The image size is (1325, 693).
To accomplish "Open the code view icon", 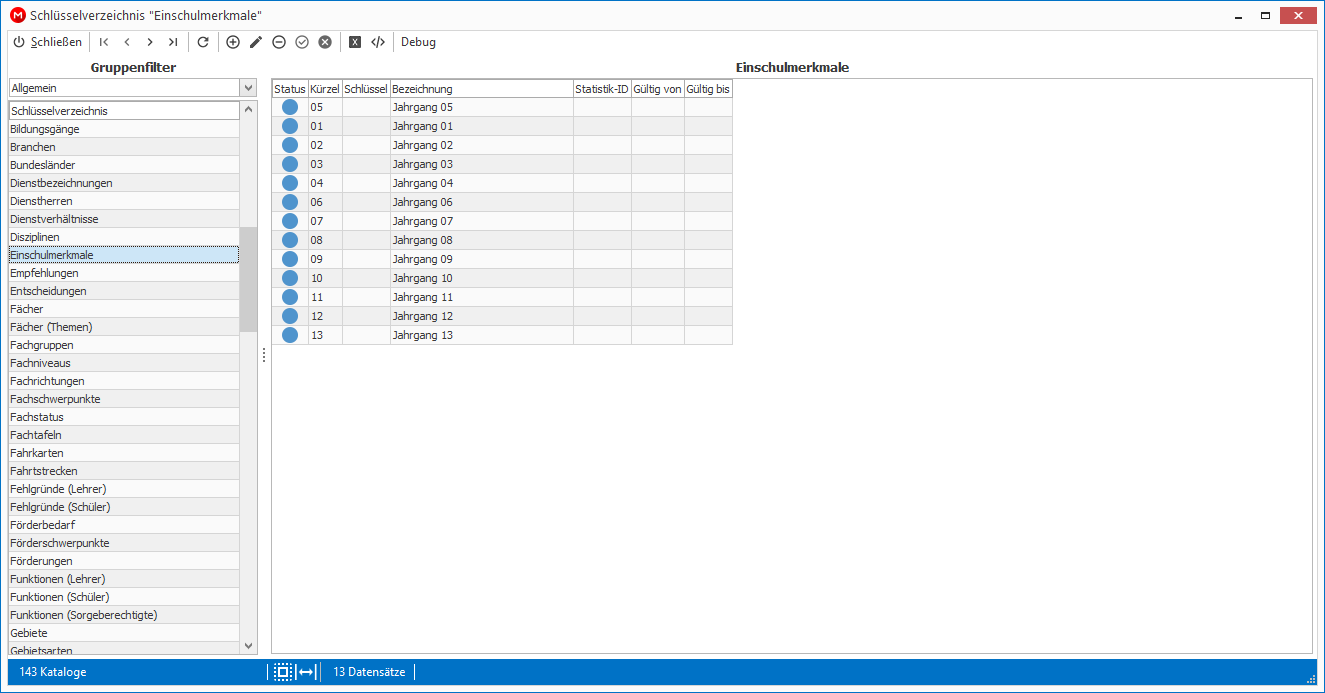I will [378, 42].
